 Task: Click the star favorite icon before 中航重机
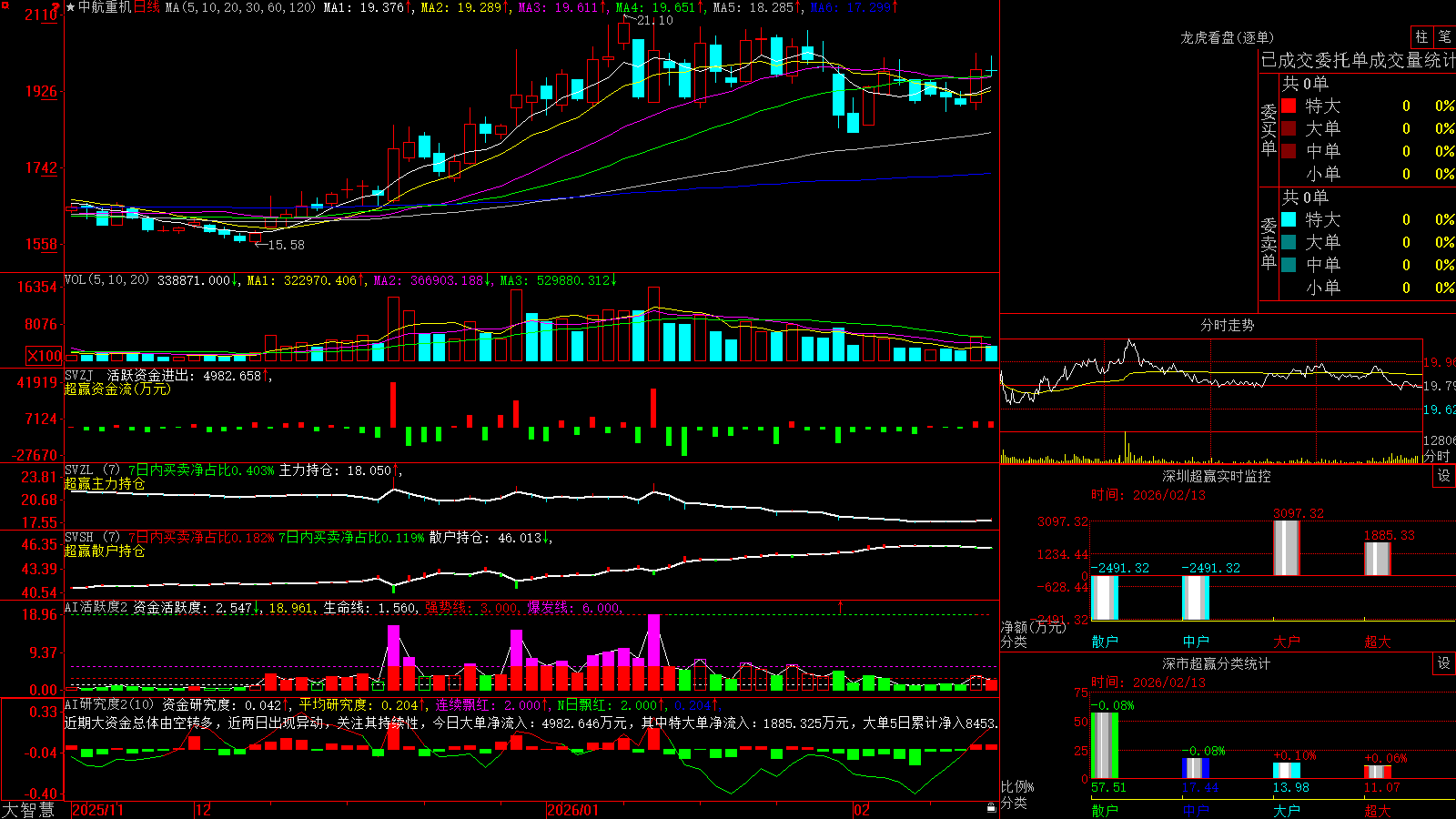pos(70,7)
